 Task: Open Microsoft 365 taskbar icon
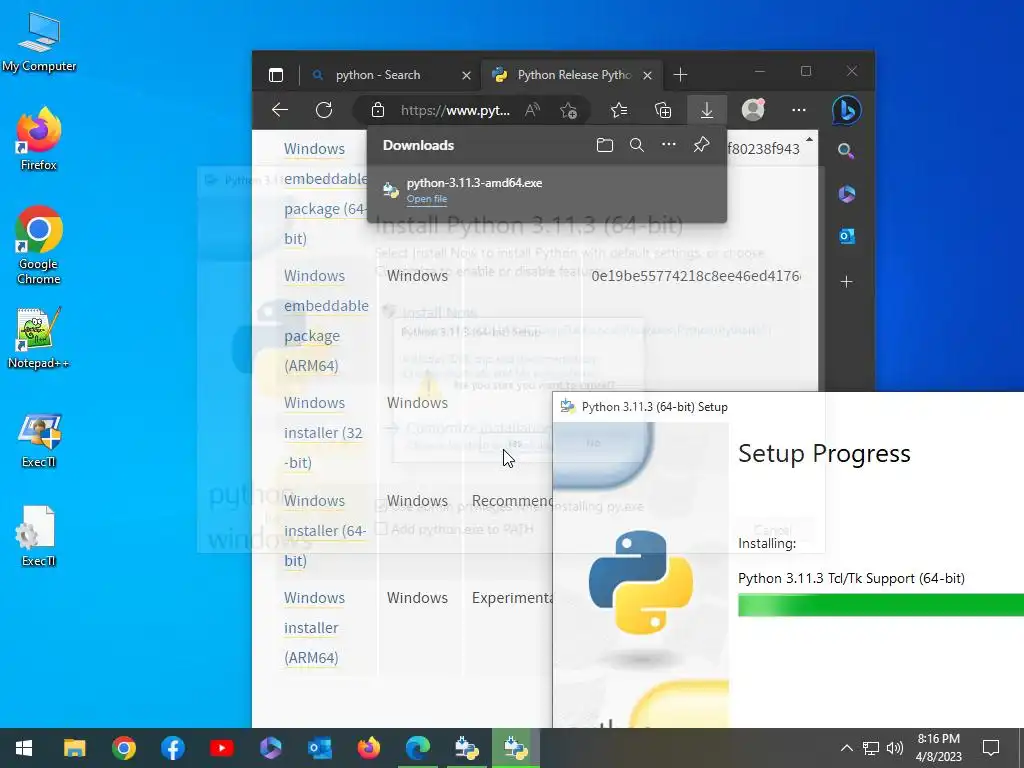(x=270, y=748)
